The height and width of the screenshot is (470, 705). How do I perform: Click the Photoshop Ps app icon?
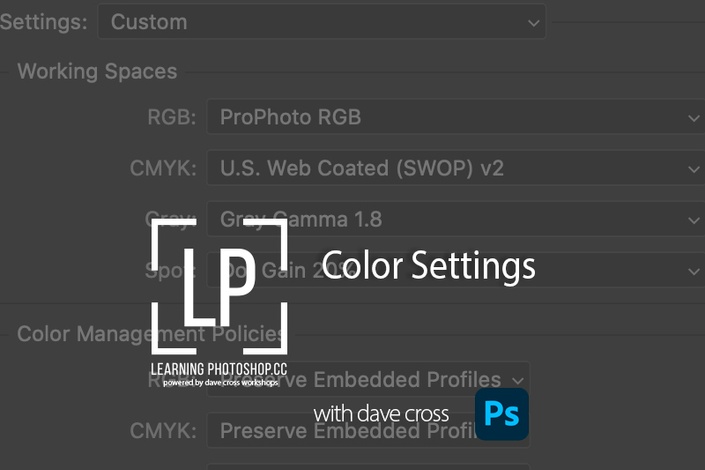pyautogui.click(x=502, y=414)
